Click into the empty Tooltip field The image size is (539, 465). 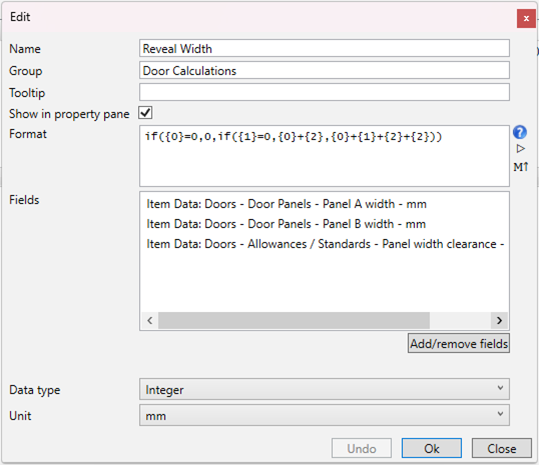coord(324,92)
